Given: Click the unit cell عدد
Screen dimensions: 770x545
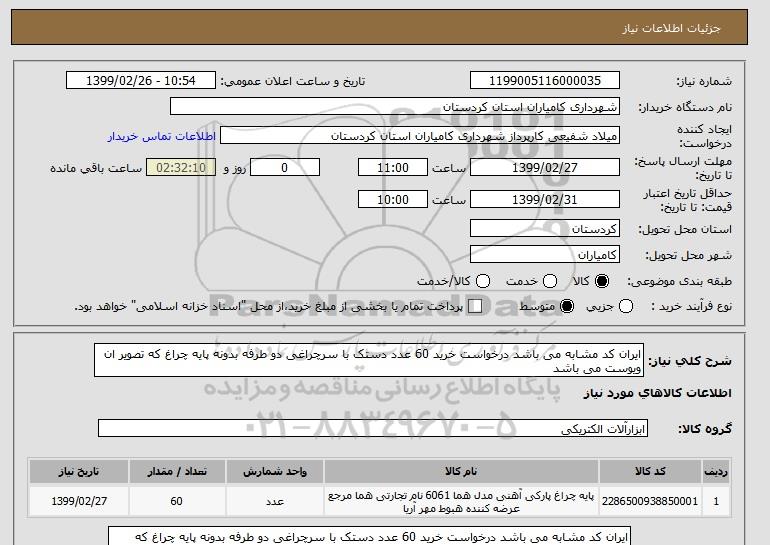Looking at the screenshot, I should pos(275,501).
